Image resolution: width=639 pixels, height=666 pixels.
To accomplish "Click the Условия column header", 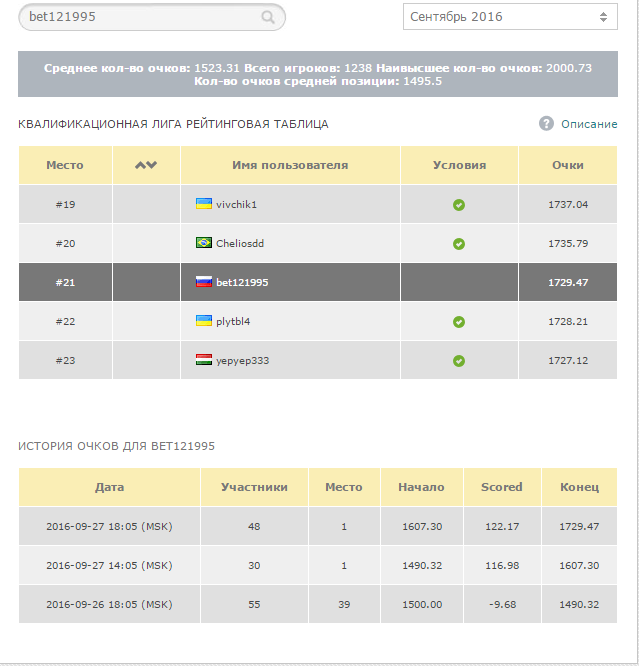I will pos(459,165).
